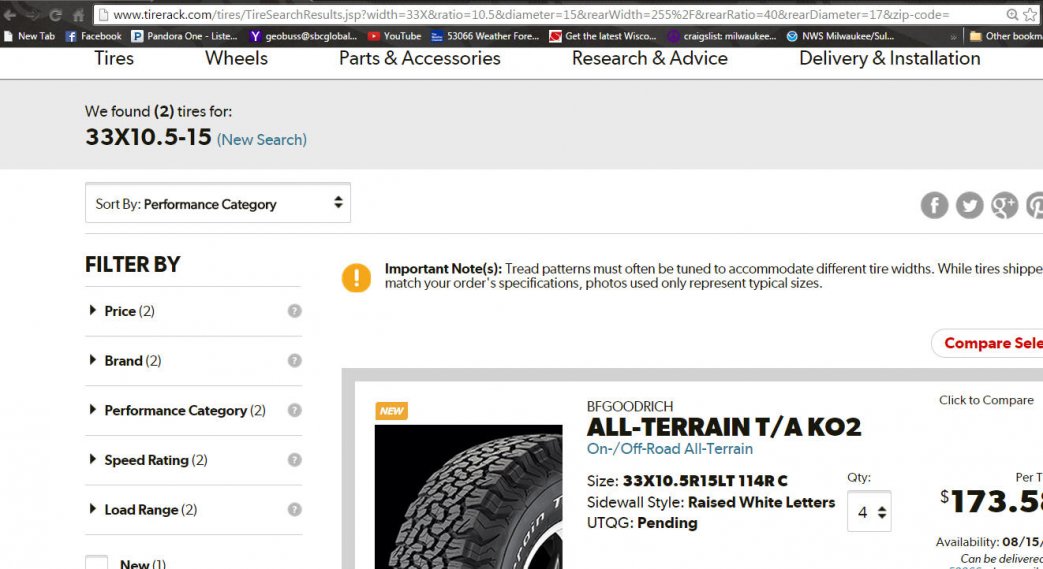This screenshot has width=1043, height=569.
Task: Click the New Search link
Action: 262,140
